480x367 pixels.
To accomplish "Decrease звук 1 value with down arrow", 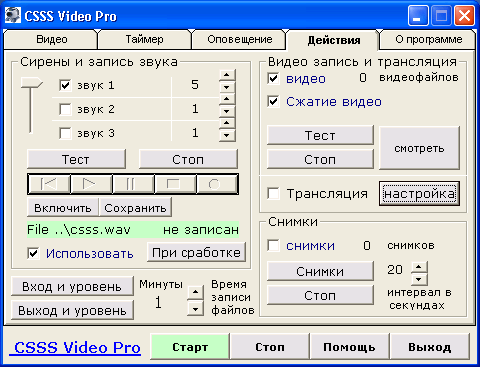I will (227, 87).
